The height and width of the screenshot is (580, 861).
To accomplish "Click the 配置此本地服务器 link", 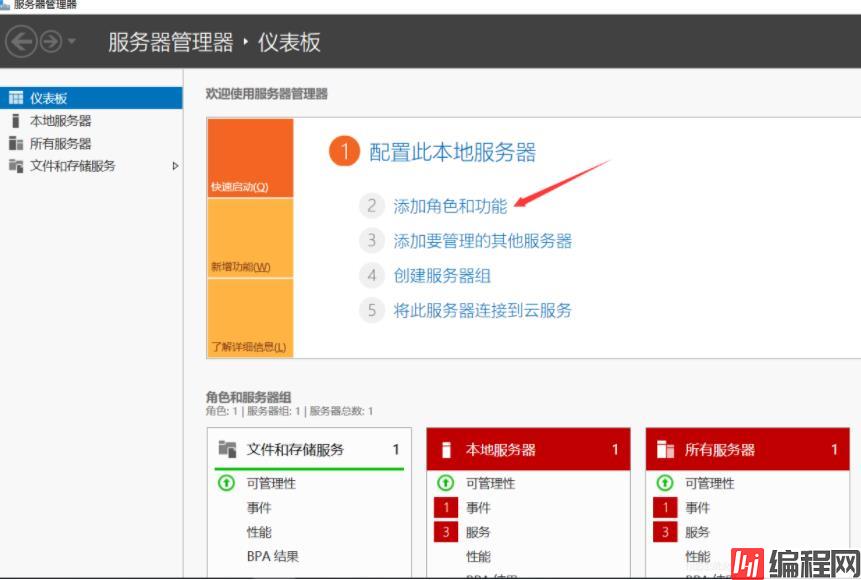I will tap(452, 152).
